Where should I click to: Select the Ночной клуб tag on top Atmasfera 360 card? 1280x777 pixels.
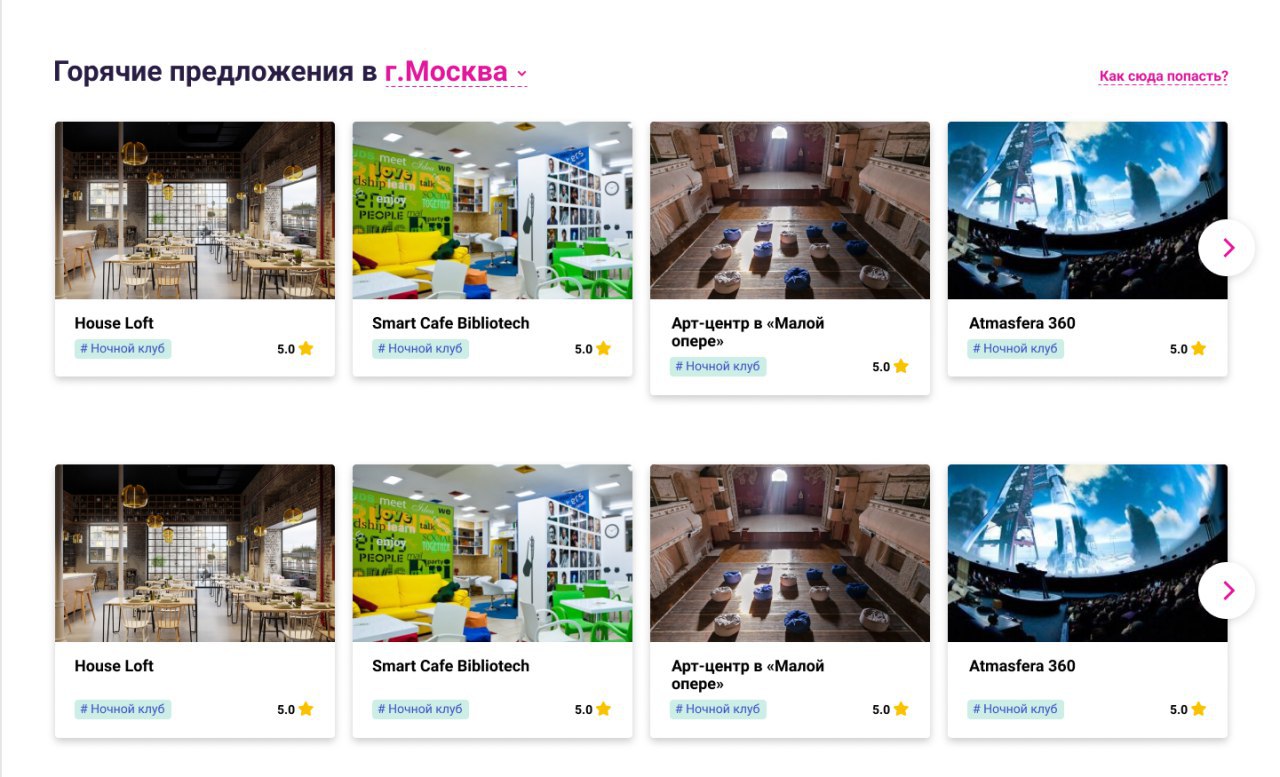pyautogui.click(x=1015, y=349)
